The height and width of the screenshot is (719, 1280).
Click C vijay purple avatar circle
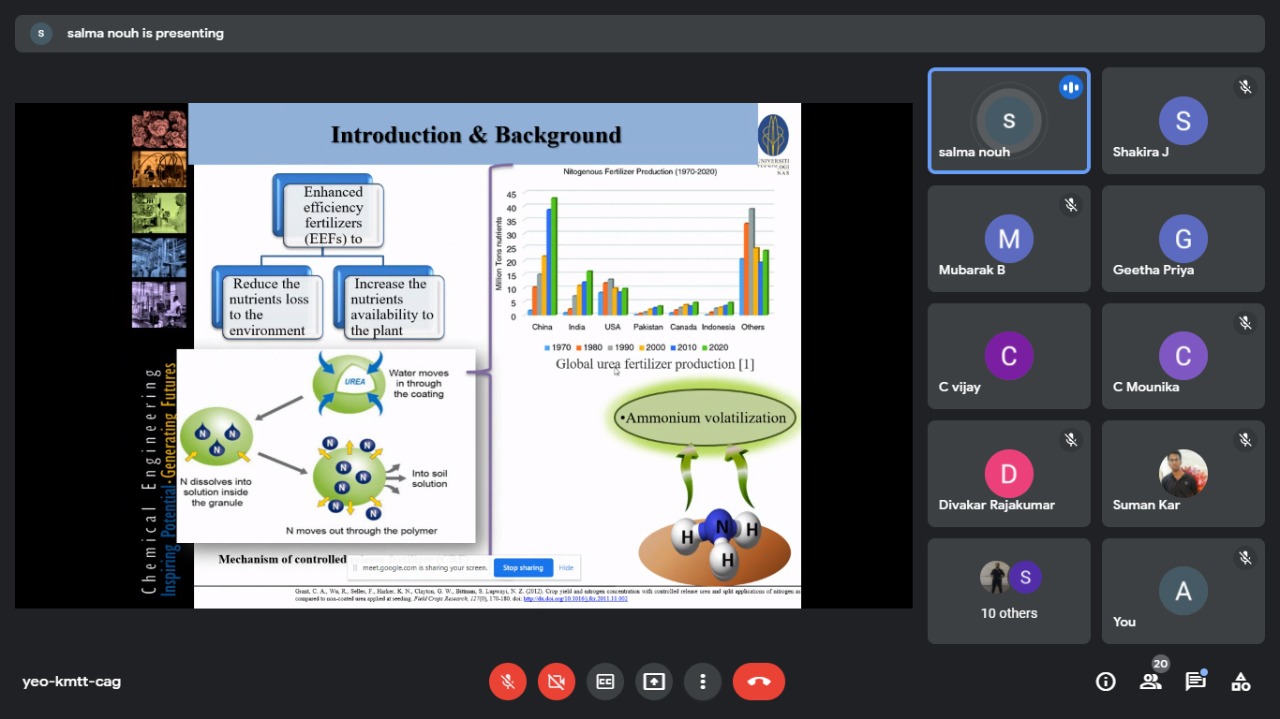pyautogui.click(x=1009, y=356)
